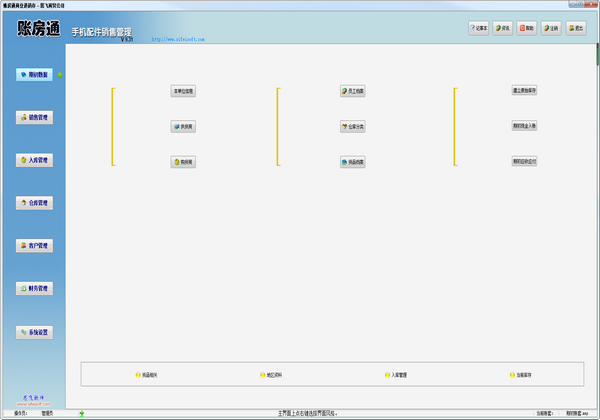The width and height of the screenshot is (600, 420).
Task: Open the 期初现金入账 button
Action: (525, 126)
